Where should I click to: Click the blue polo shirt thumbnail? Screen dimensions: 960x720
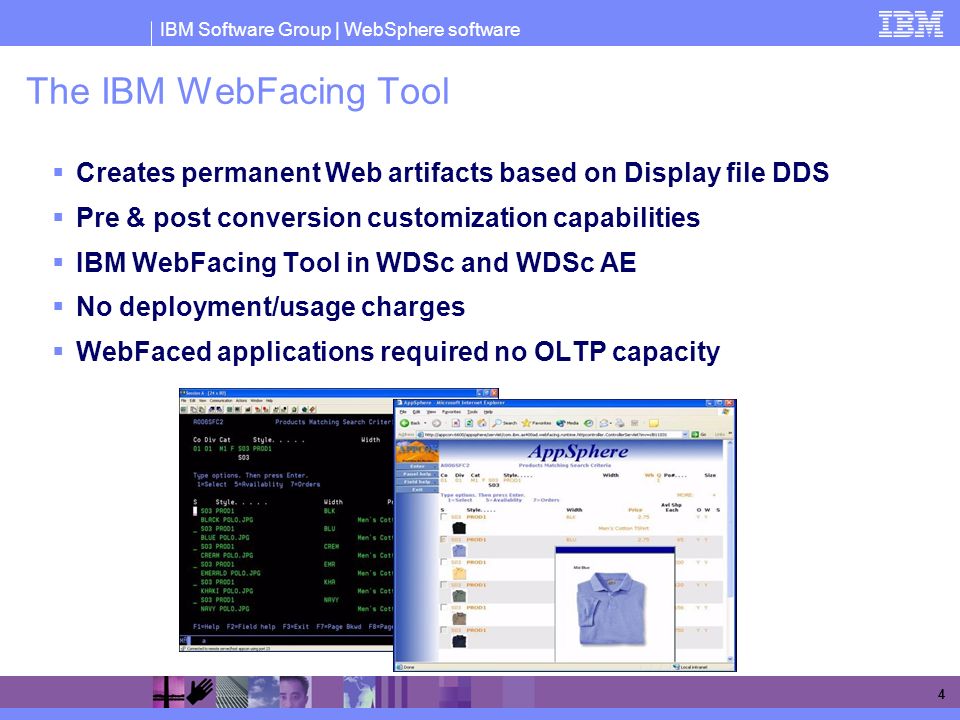pyautogui.click(x=459, y=550)
